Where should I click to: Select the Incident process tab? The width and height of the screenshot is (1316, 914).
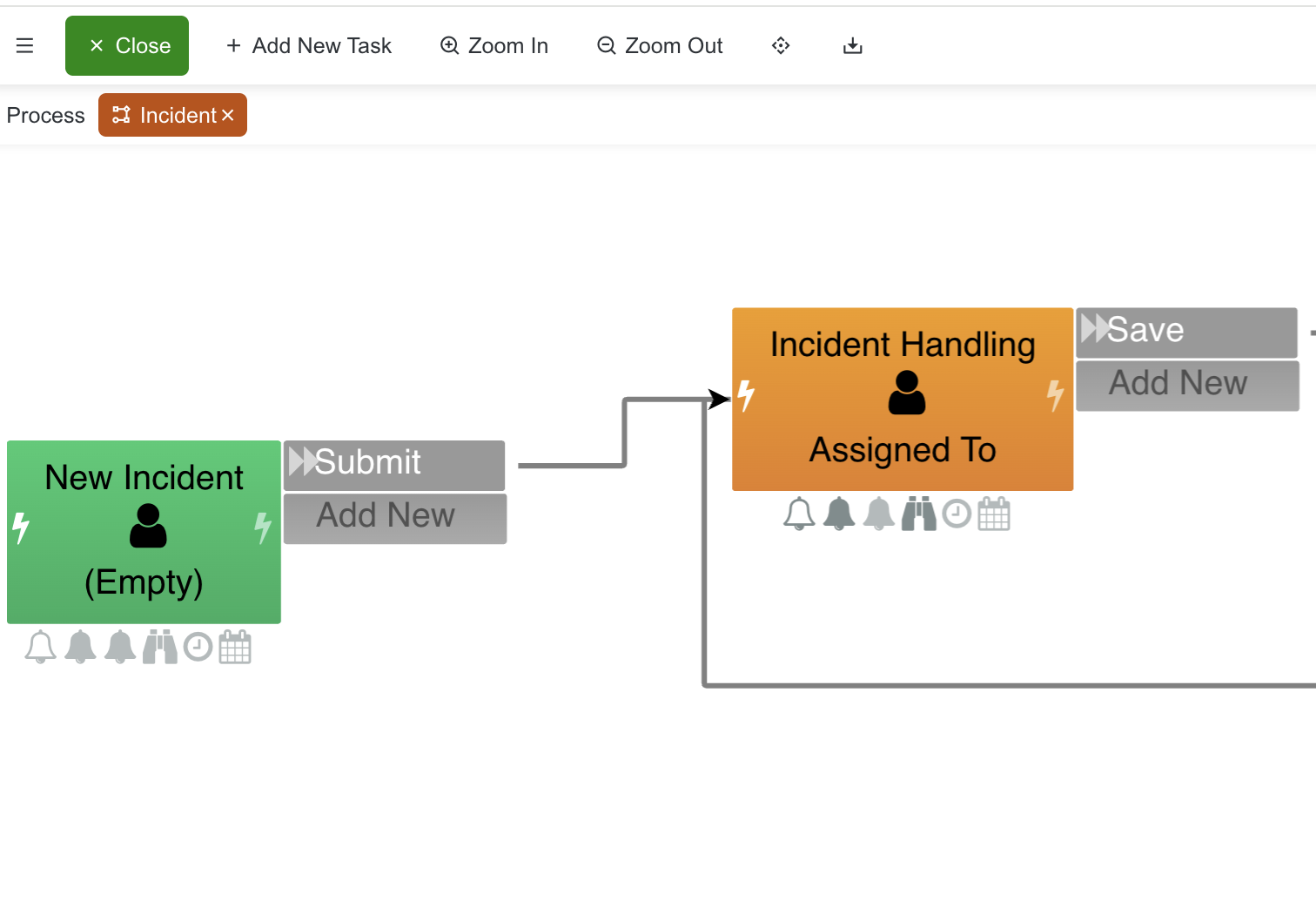coord(172,114)
